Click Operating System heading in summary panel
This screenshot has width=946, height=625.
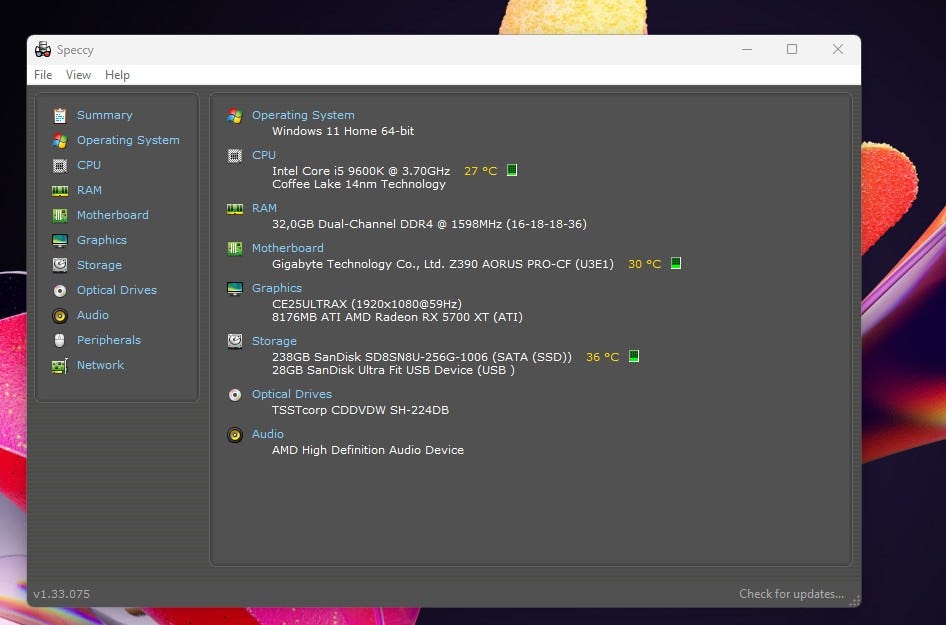tap(303, 115)
